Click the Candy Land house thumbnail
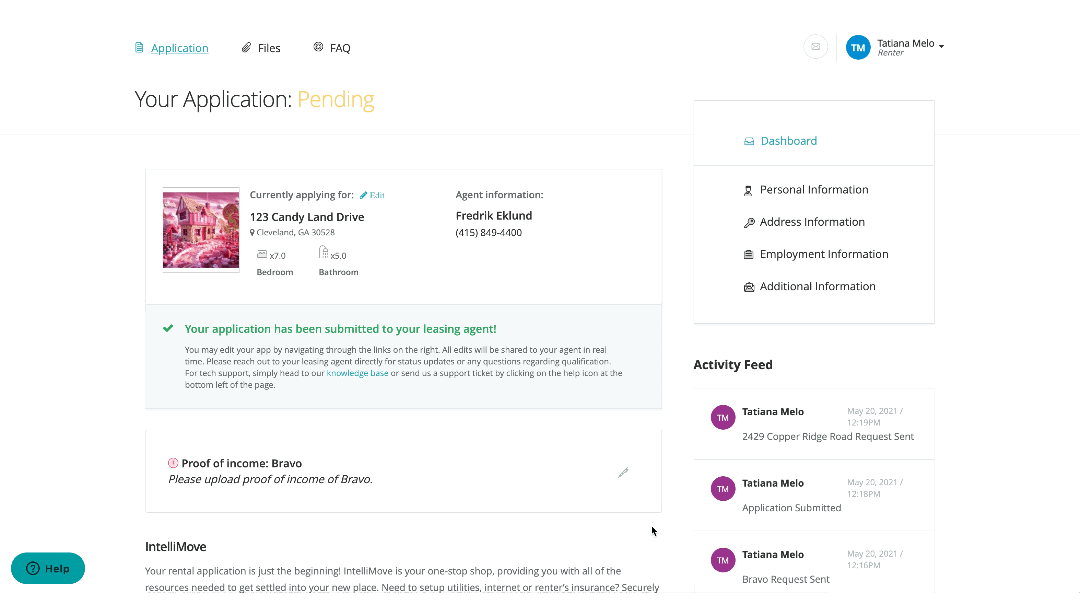This screenshot has height=608, width=1080. tap(201, 229)
